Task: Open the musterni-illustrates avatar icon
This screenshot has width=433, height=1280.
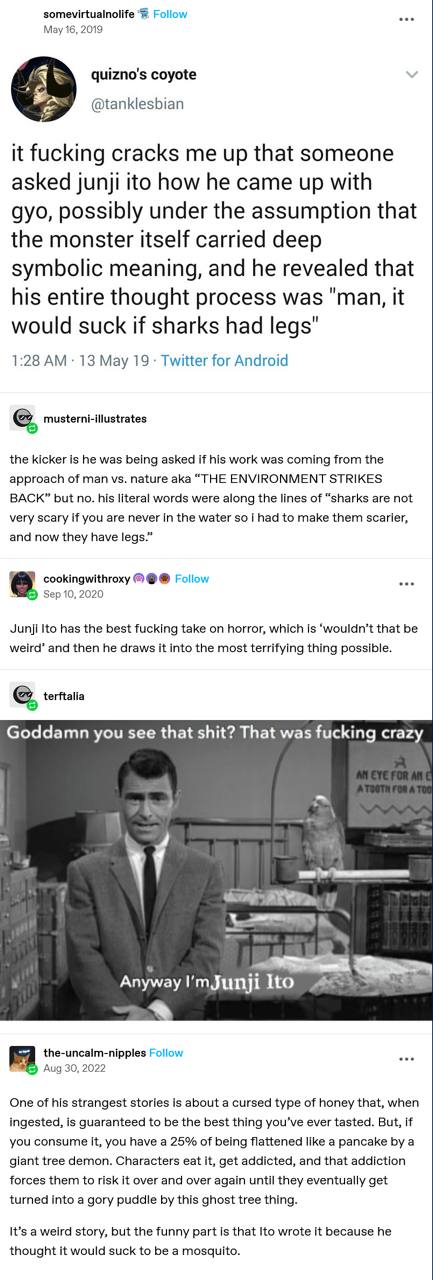Action: point(22,419)
